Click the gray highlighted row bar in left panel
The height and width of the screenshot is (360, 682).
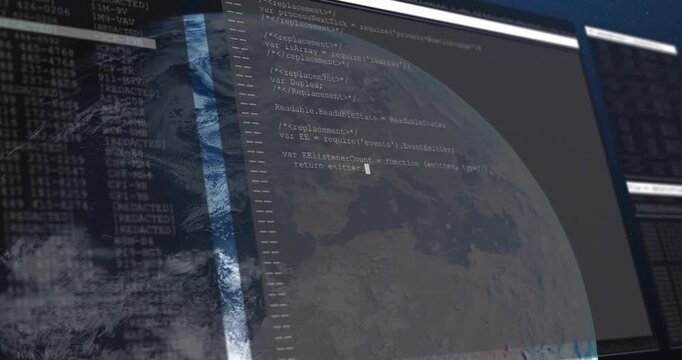(77, 33)
